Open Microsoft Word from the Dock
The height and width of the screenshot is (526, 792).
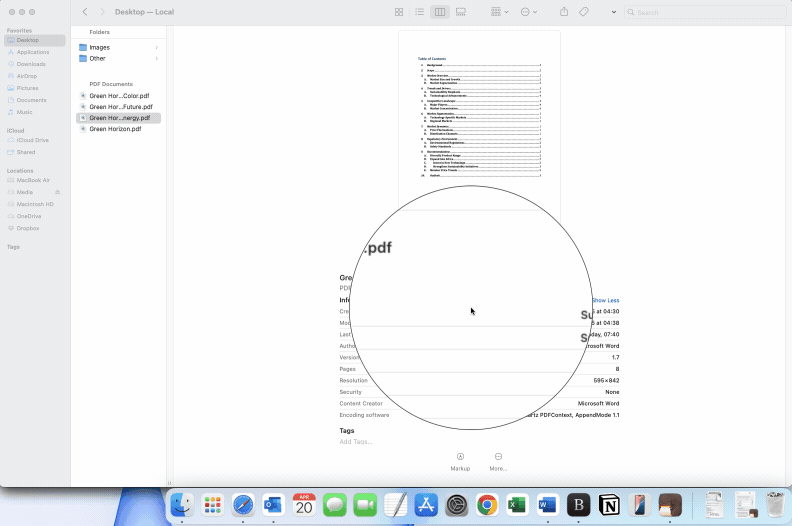[x=548, y=505]
